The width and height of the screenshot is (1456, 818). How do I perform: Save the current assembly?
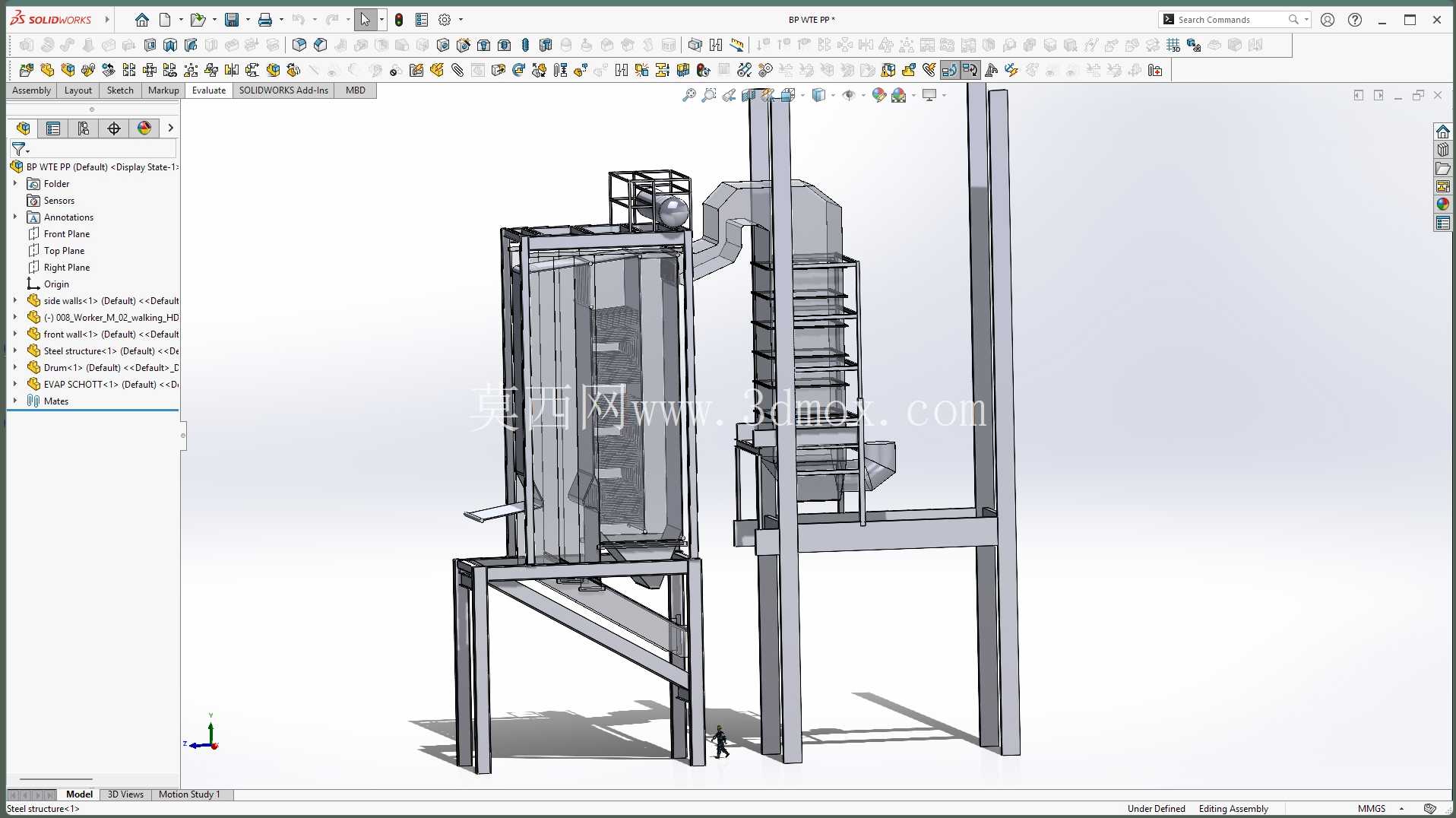click(232, 20)
